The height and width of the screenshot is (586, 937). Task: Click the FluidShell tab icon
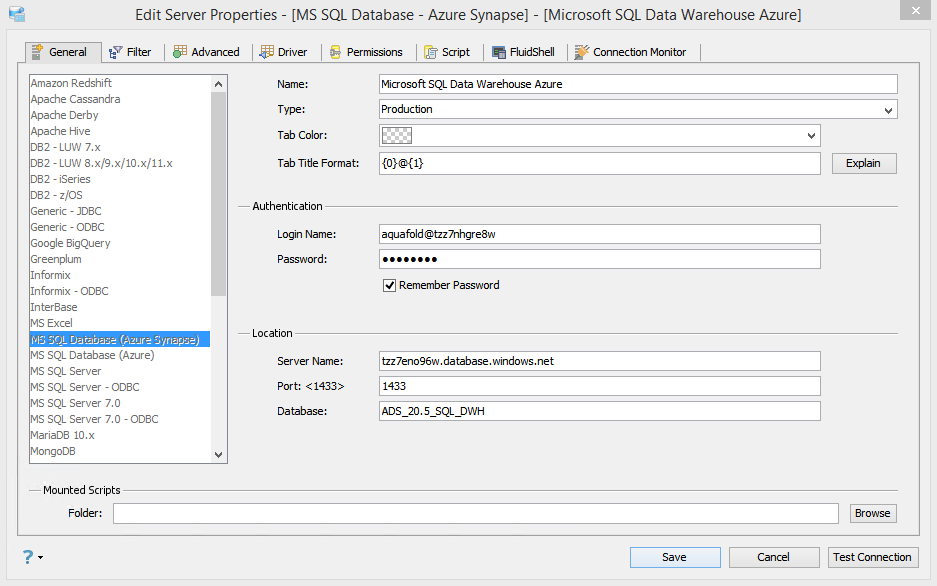pyautogui.click(x=498, y=52)
